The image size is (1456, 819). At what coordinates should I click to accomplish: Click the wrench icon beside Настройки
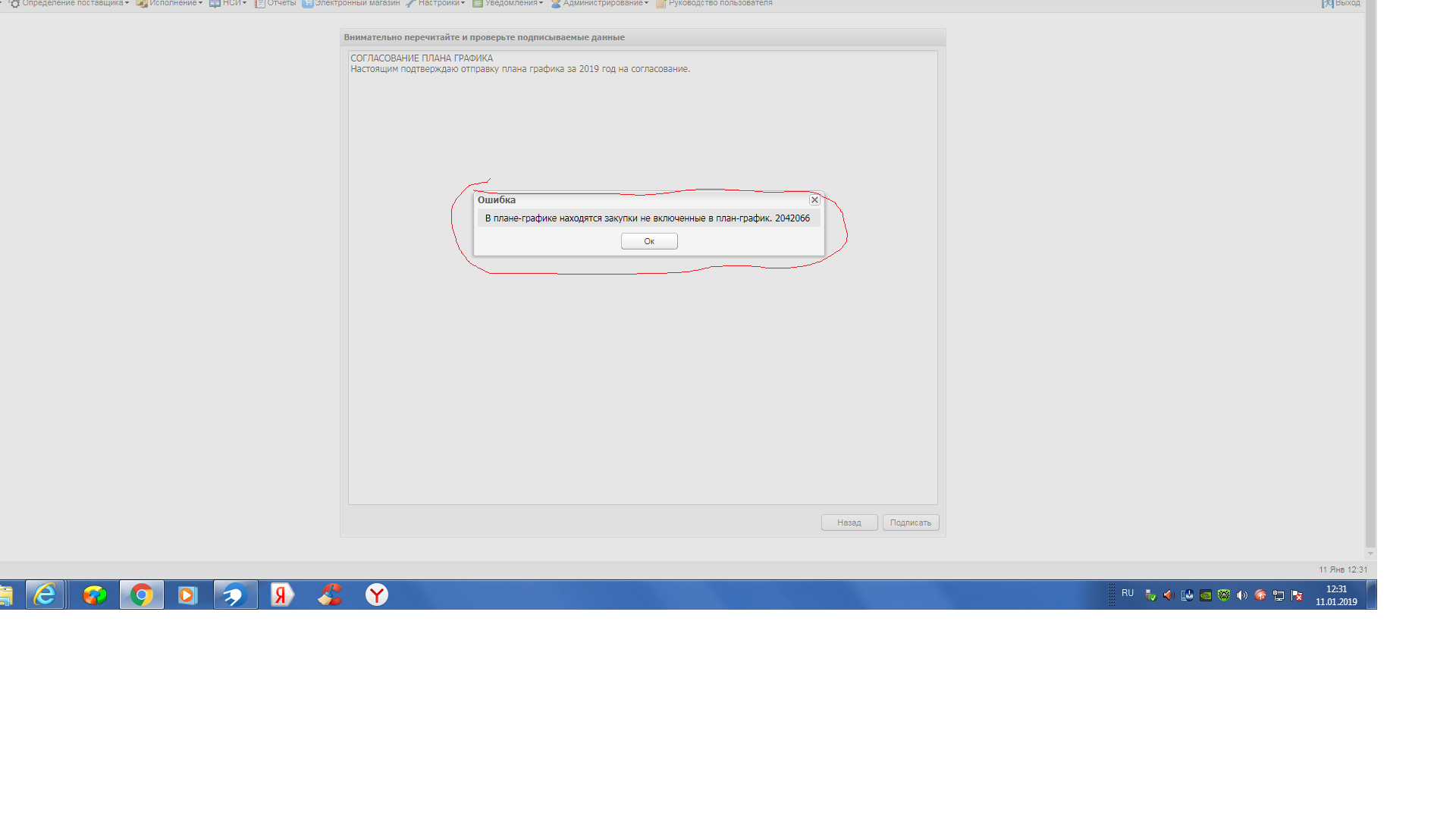pos(410,3)
